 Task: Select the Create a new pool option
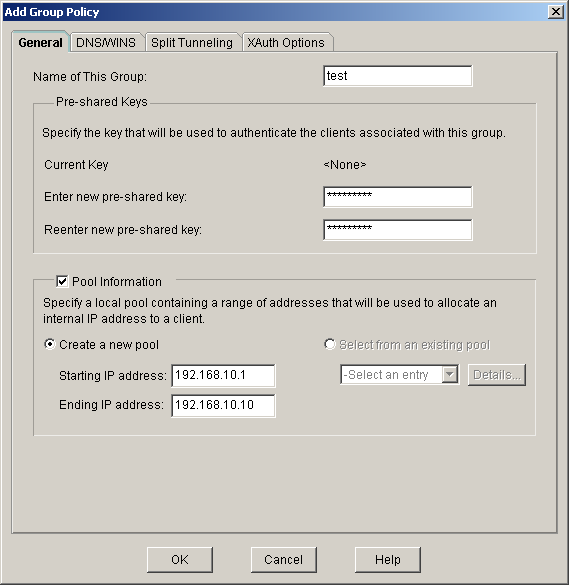pos(49,344)
